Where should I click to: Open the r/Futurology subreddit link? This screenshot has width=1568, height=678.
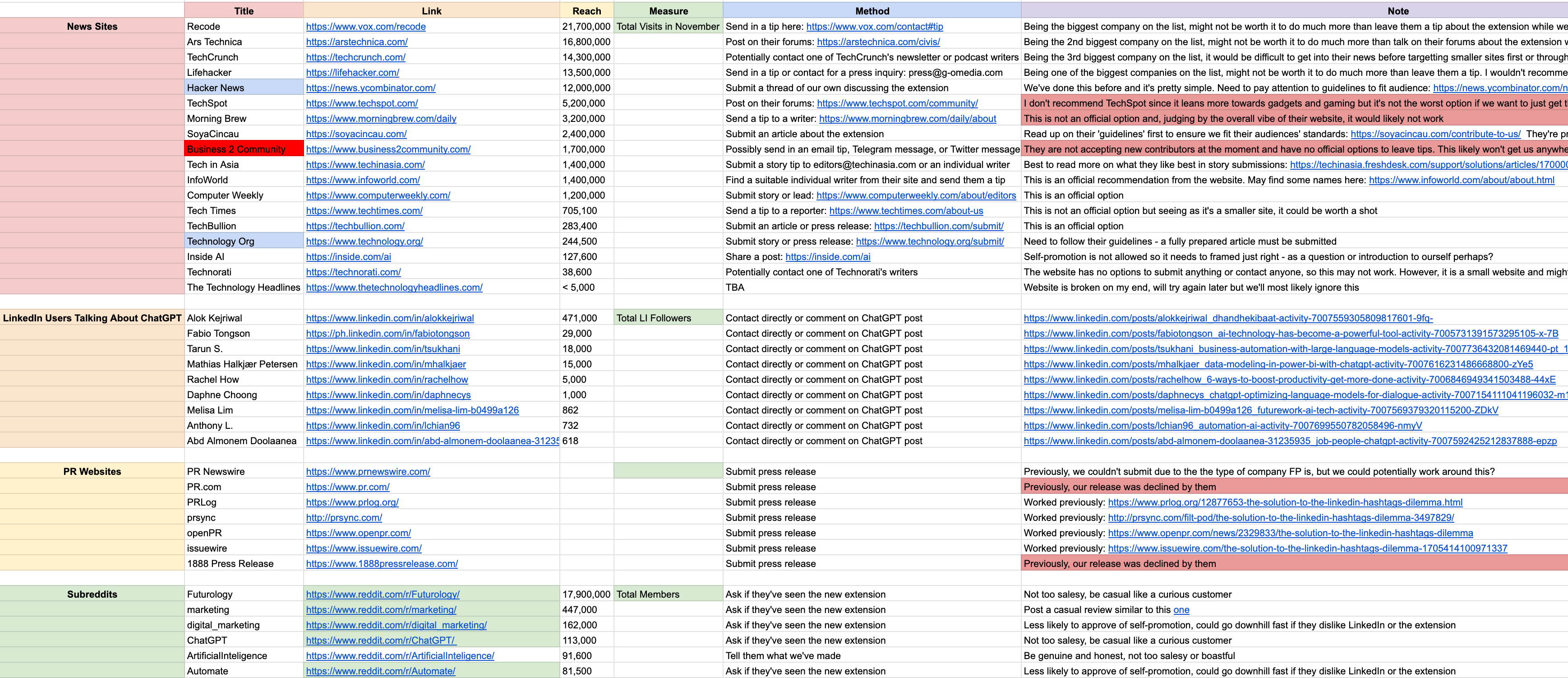click(382, 594)
